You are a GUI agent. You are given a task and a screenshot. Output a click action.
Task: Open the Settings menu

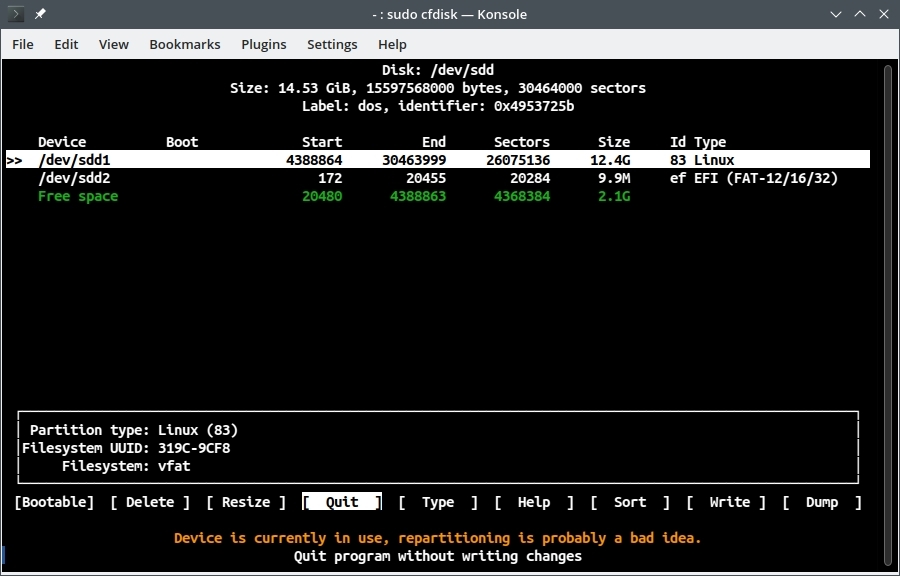coord(332,44)
